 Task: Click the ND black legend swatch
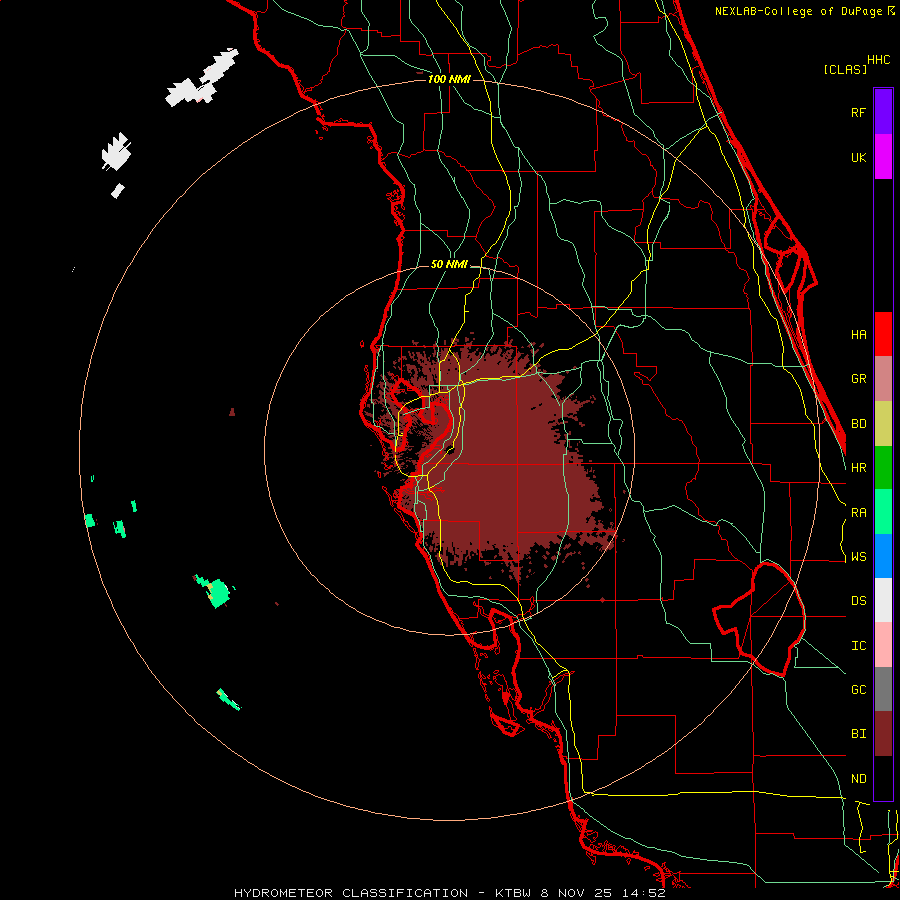883,778
